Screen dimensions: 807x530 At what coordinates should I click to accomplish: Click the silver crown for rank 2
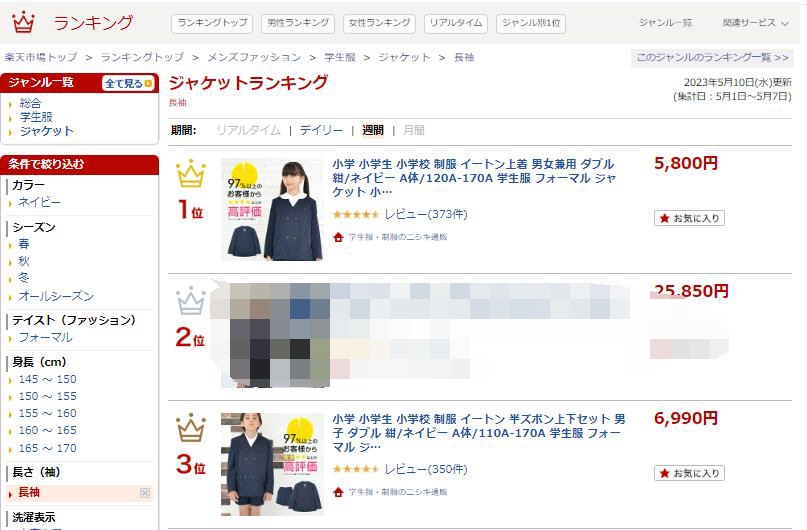coord(190,301)
